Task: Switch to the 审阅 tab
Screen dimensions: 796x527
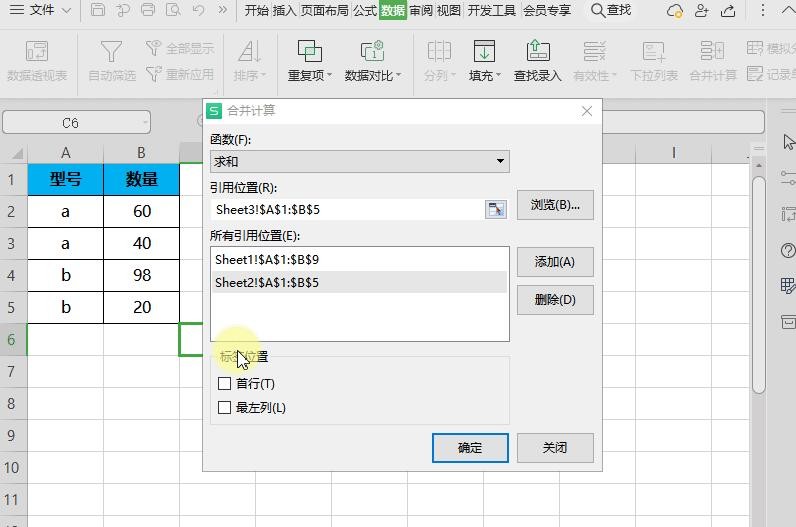Action: tap(421, 10)
